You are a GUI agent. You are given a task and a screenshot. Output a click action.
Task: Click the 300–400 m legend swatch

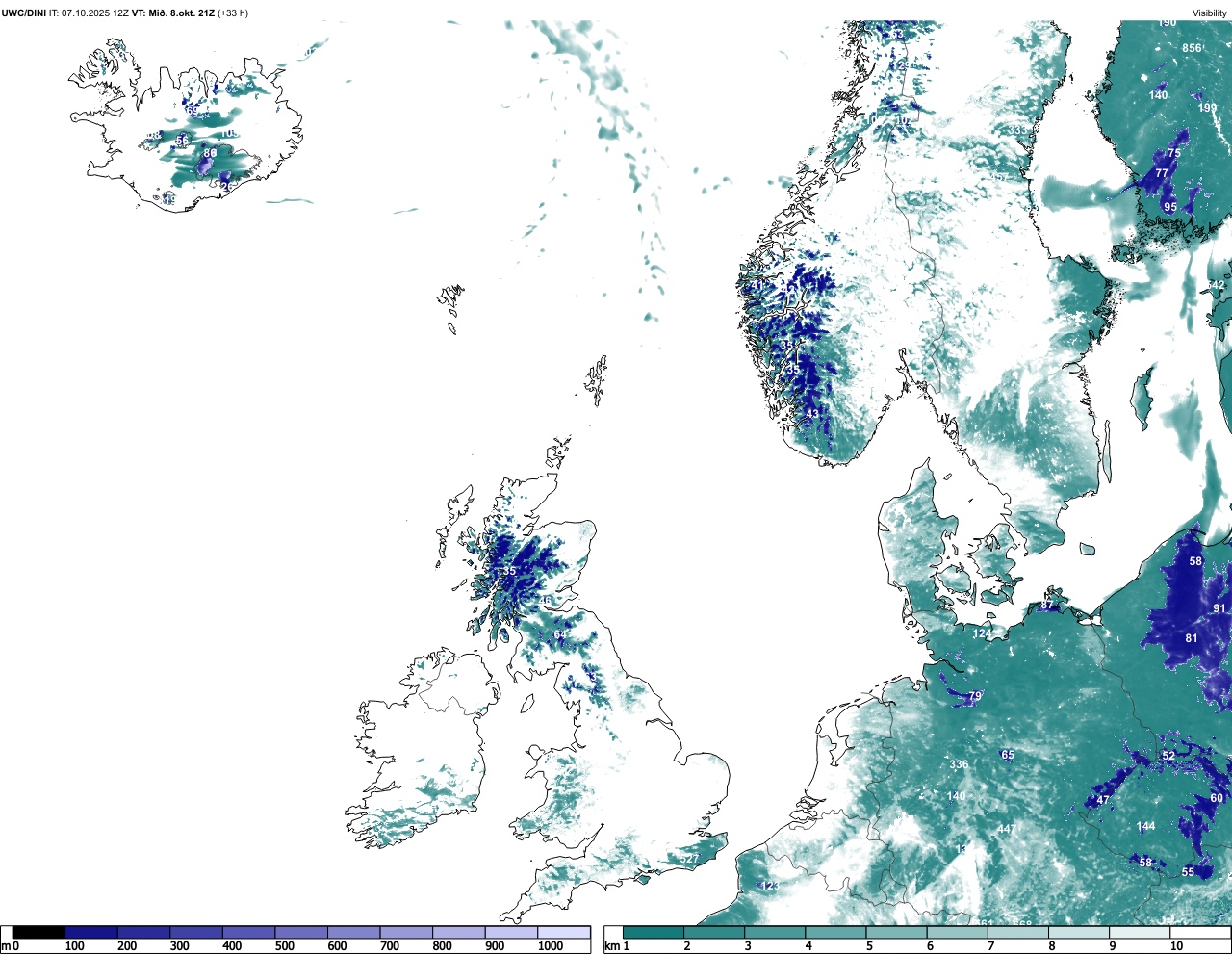coord(196,932)
